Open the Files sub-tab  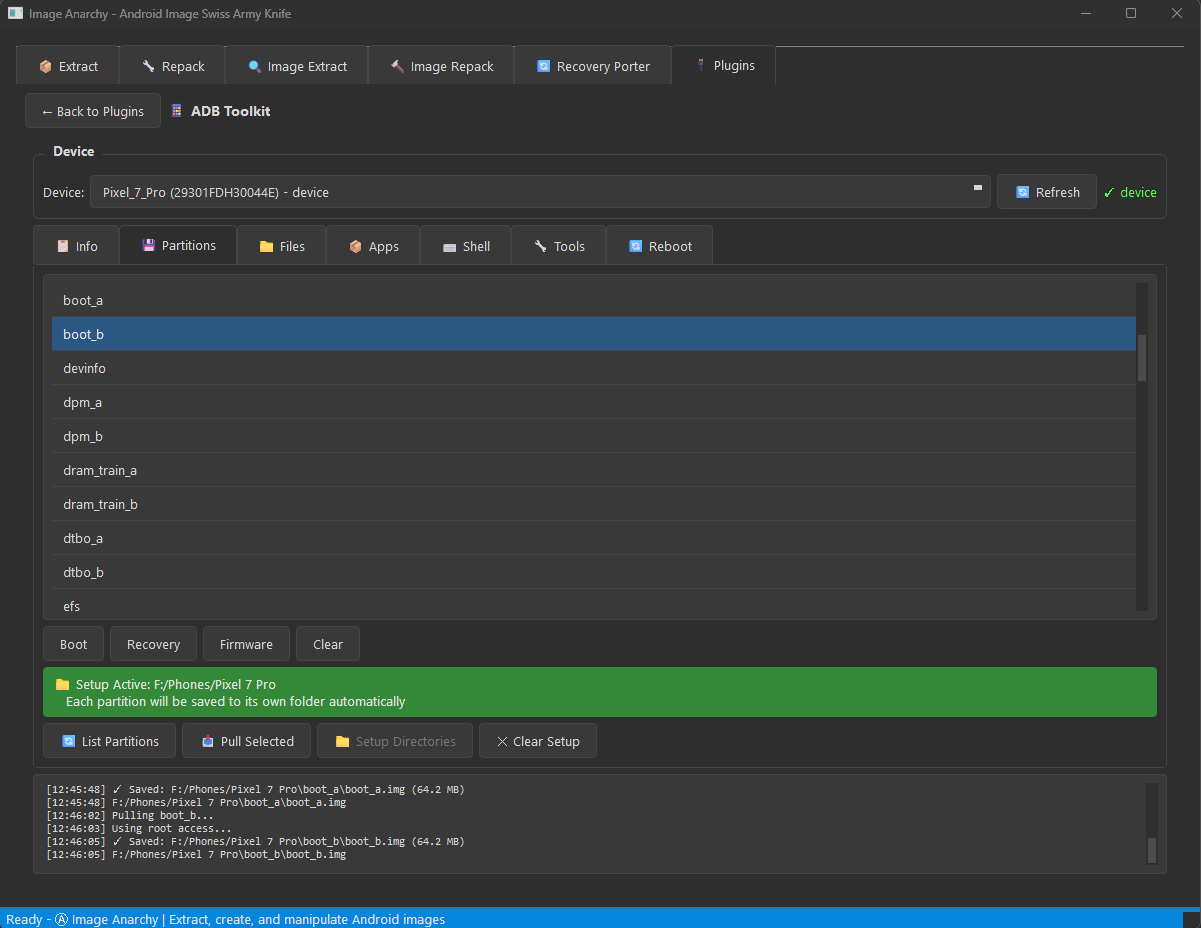[282, 246]
